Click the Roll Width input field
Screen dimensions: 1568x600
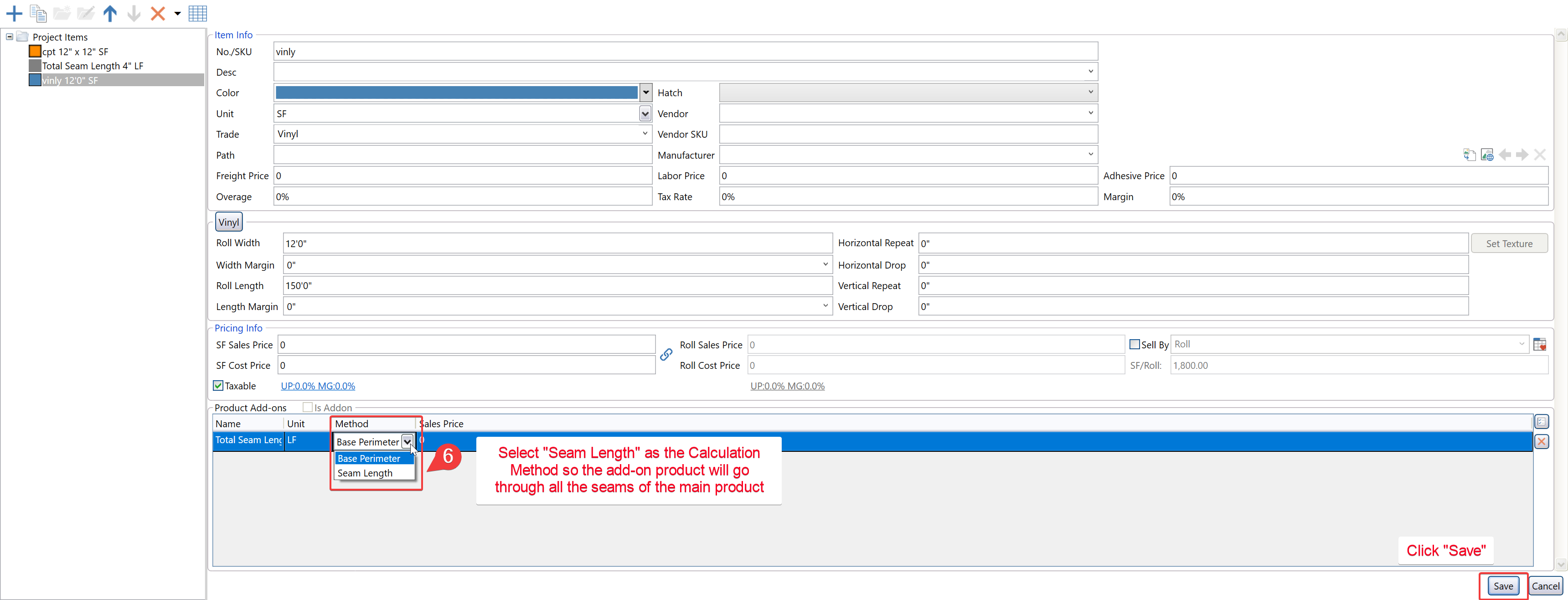click(x=557, y=243)
